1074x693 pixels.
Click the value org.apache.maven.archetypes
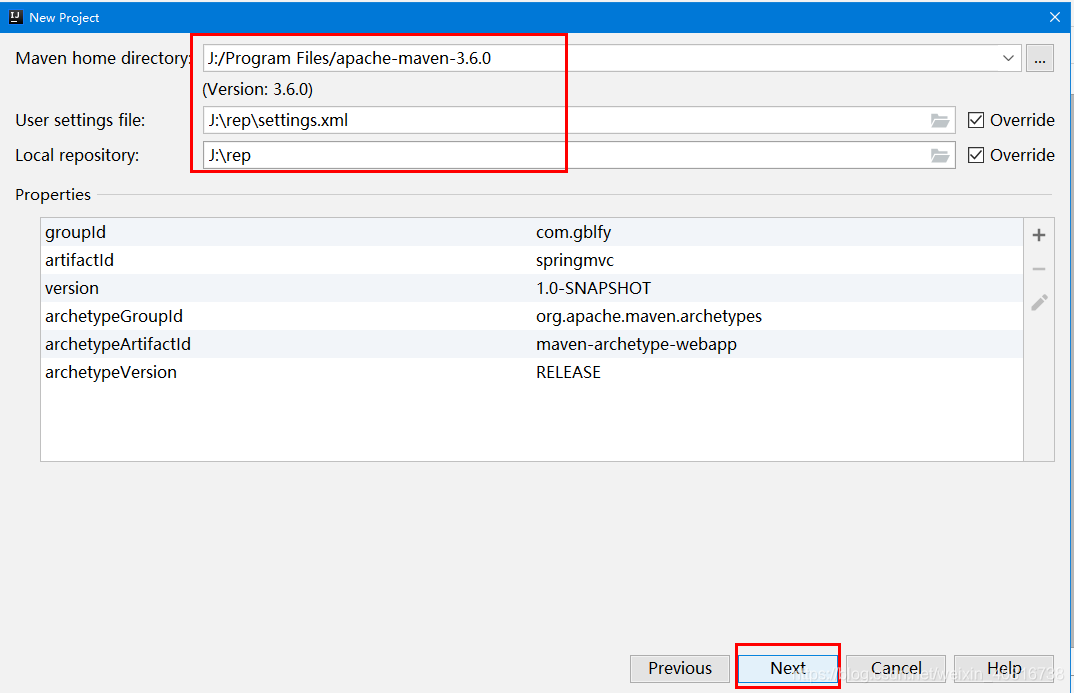(649, 316)
